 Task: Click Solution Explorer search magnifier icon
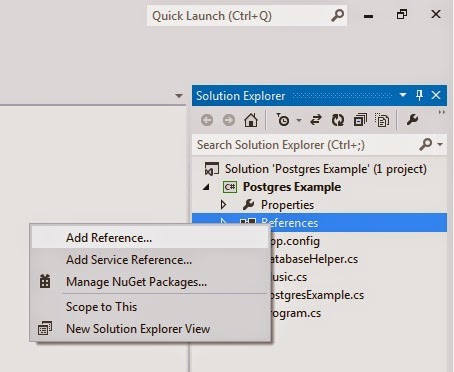[425, 145]
